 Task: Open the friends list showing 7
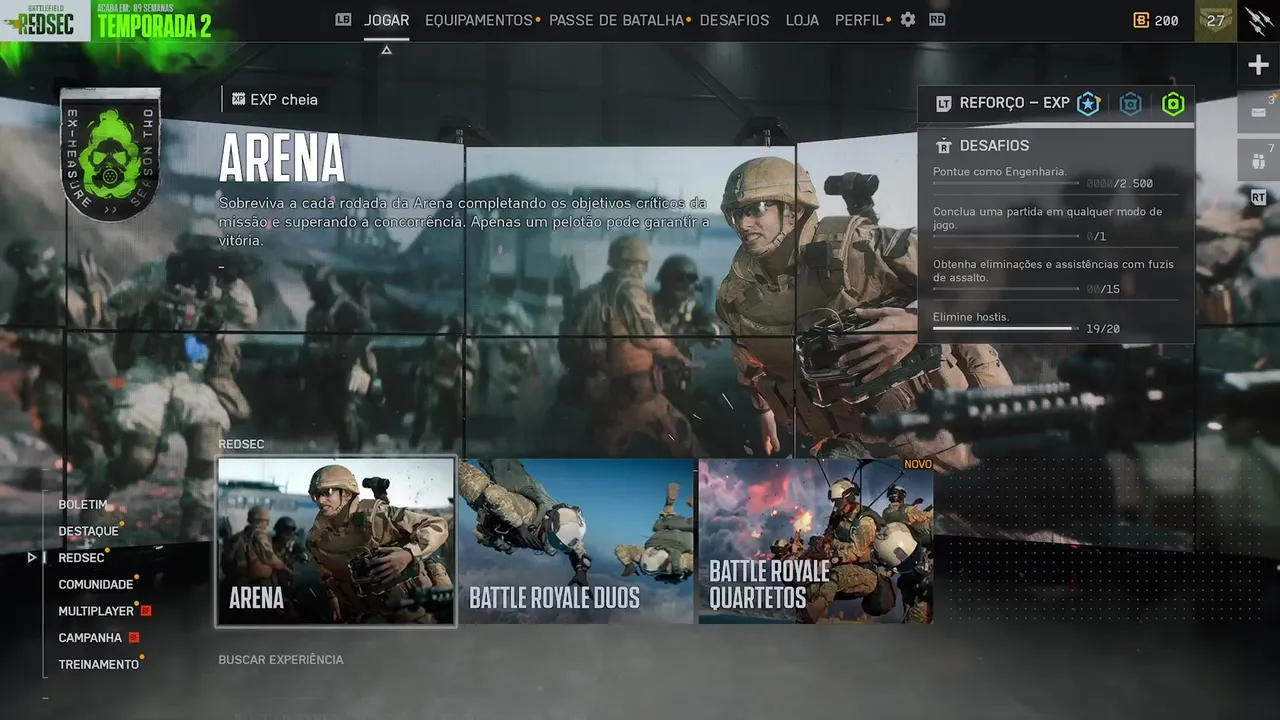pos(1258,160)
